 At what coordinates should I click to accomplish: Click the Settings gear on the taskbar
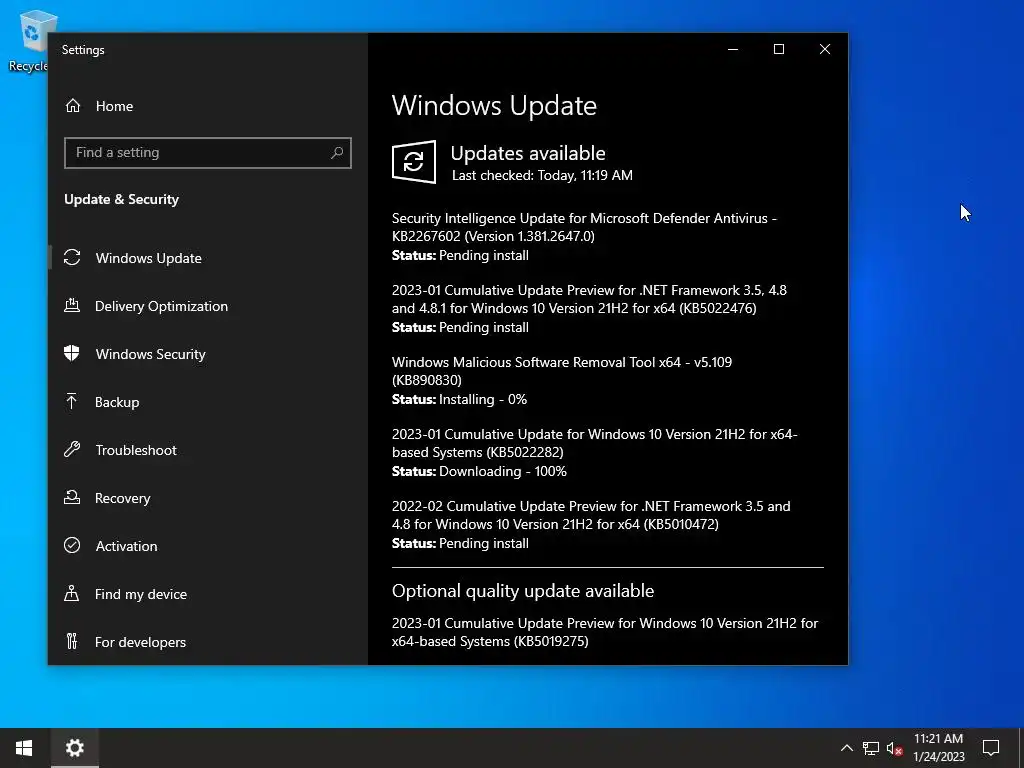coord(75,748)
